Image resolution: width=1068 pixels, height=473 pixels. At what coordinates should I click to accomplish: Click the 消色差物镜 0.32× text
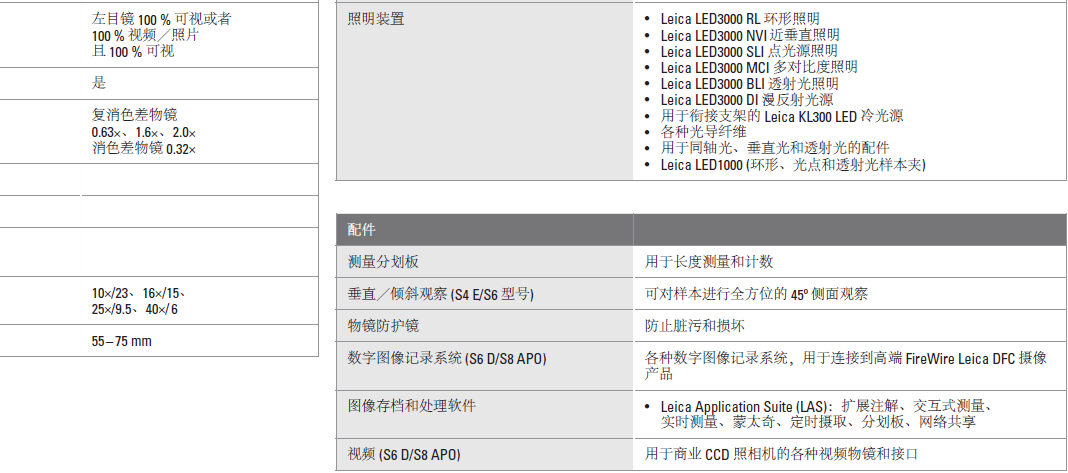(144, 148)
